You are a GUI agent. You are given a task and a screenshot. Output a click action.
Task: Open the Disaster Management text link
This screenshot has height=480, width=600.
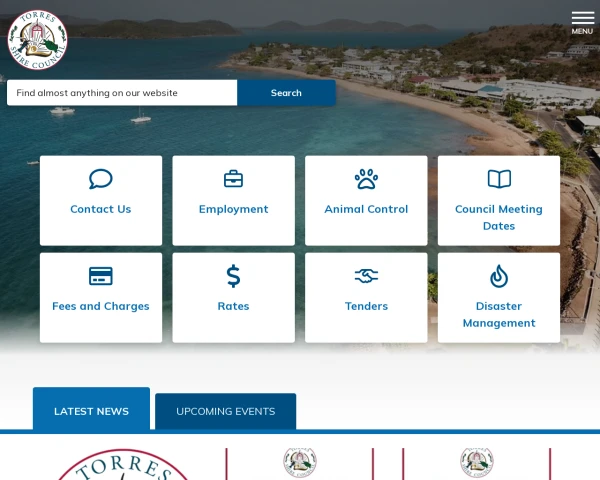[x=499, y=315]
